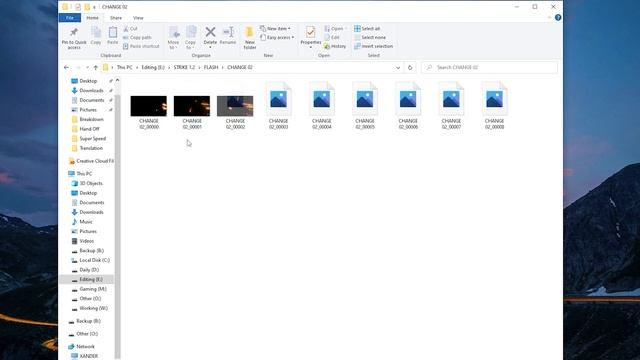
Task: Open the New item dropdown
Action: (276, 29)
